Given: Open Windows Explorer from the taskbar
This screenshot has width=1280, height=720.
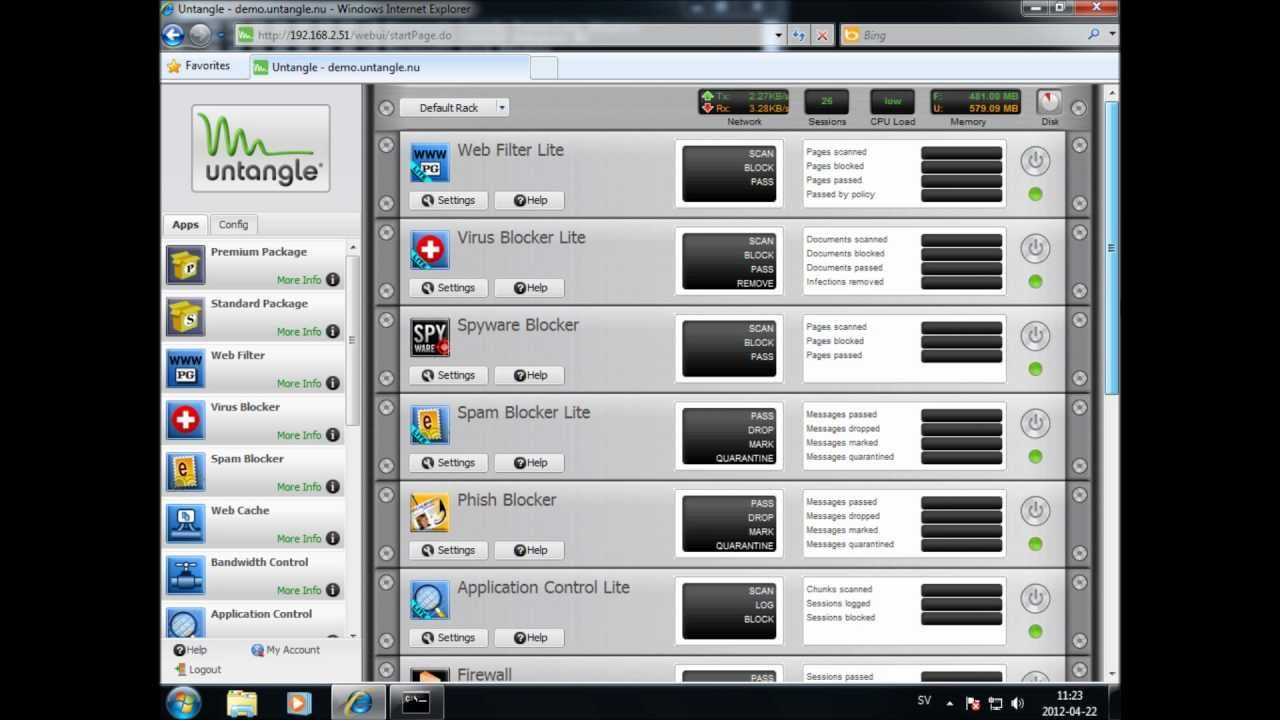Looking at the screenshot, I should 242,703.
